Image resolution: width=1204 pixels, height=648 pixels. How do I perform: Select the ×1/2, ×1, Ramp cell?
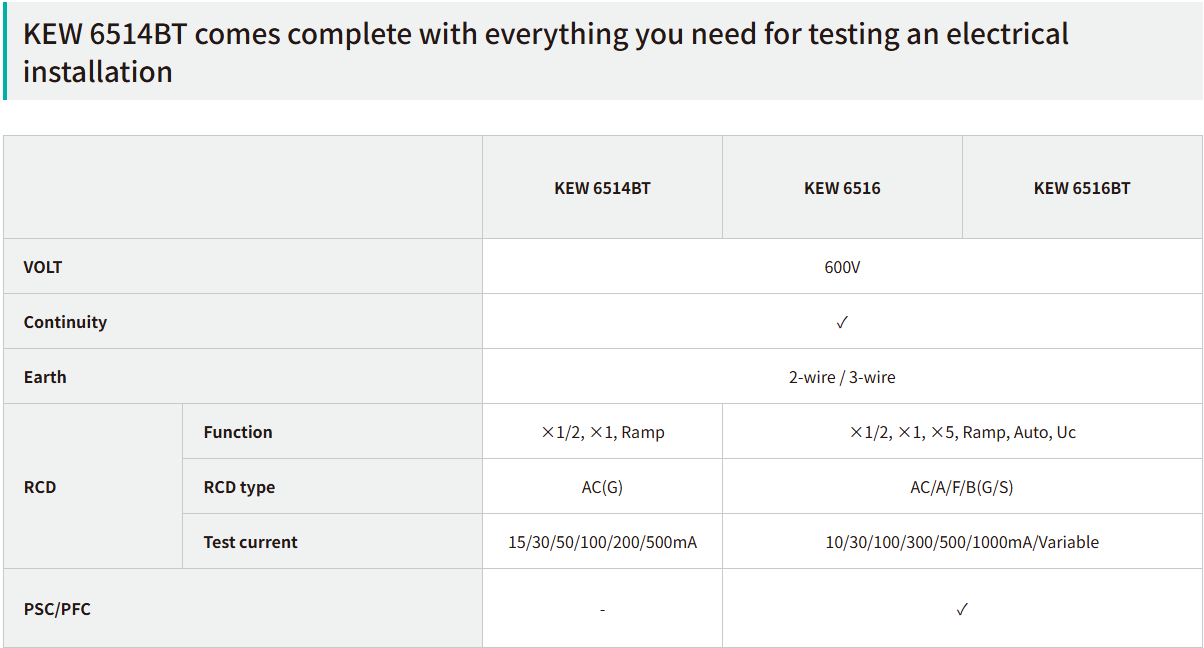pos(602,432)
